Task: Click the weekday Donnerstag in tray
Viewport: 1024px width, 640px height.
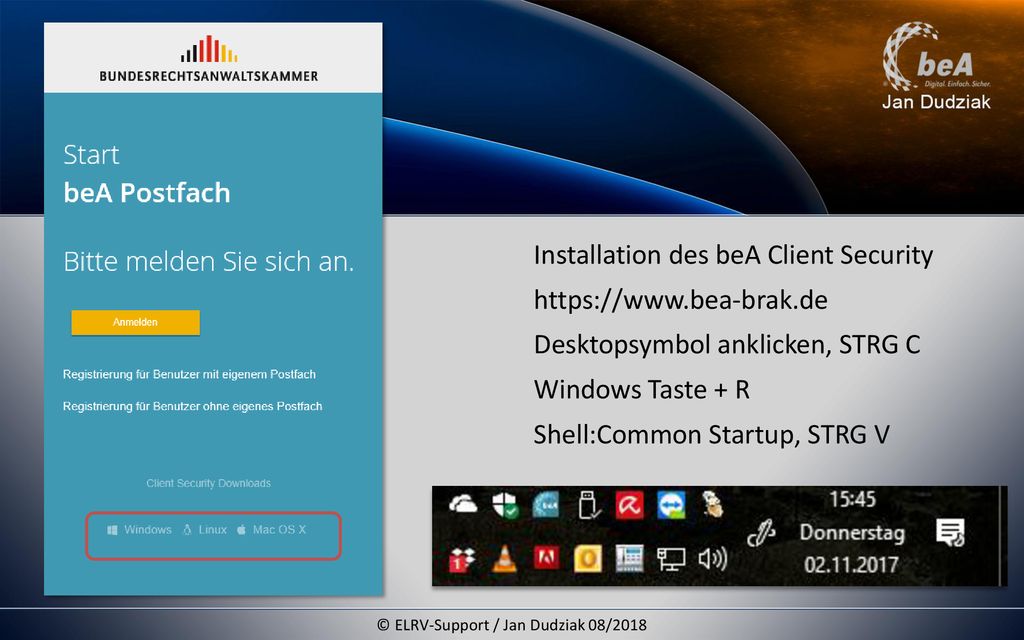Action: (x=852, y=533)
